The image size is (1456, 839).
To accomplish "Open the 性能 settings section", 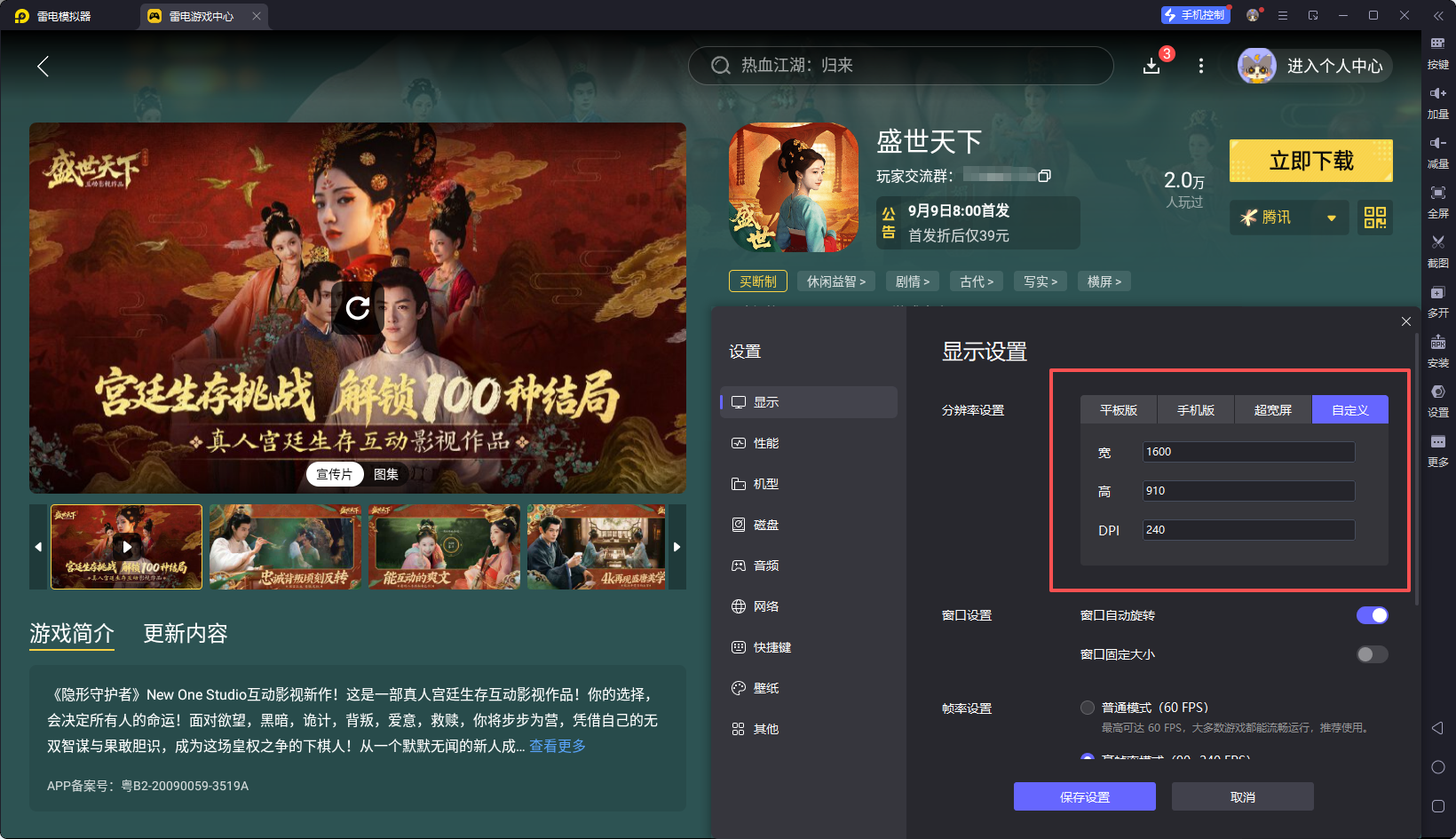I will 809,443.
